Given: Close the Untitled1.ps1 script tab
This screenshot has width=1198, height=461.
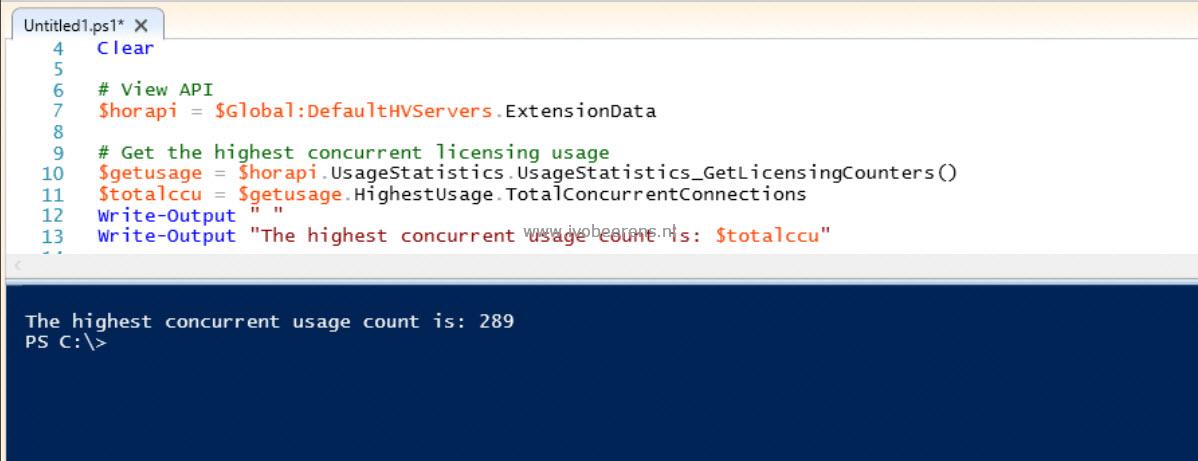Looking at the screenshot, I should pos(141,26).
